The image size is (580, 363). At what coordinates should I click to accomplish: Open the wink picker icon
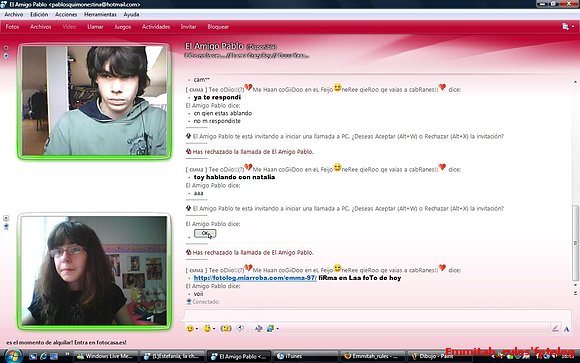pos(207,328)
